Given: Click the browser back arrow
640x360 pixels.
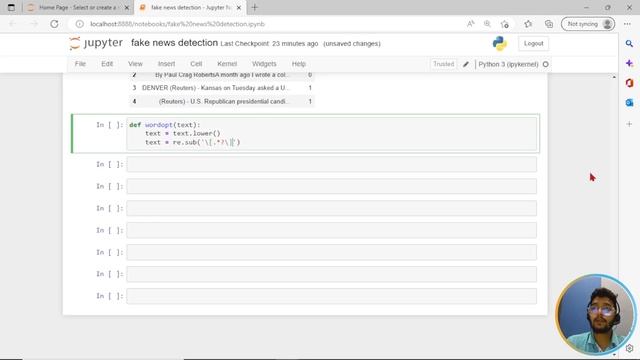Looking at the screenshot, I should (x=12, y=24).
